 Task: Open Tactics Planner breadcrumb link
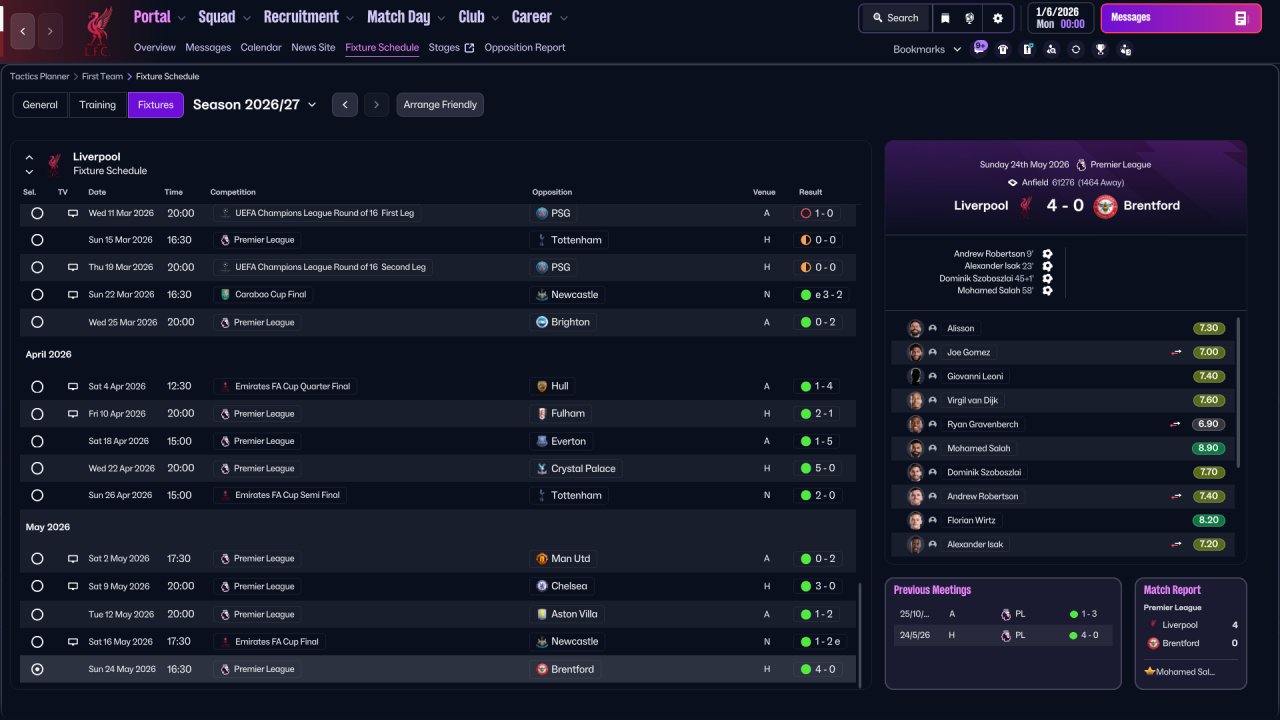[39, 76]
